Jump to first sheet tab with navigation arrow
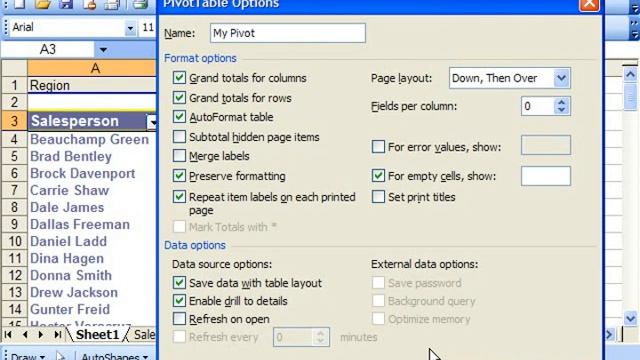This screenshot has height=360, width=640. [x=8, y=335]
